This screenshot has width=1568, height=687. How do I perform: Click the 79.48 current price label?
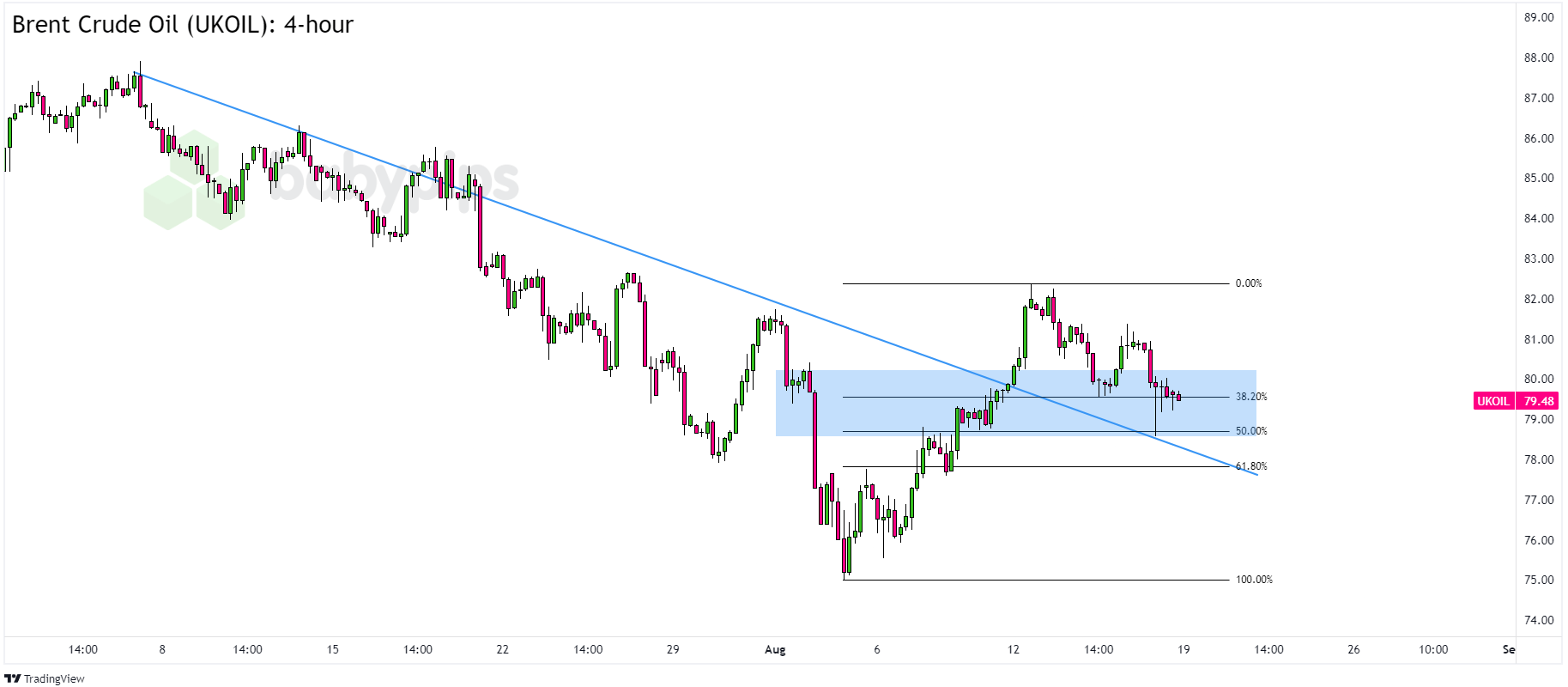tap(1539, 401)
